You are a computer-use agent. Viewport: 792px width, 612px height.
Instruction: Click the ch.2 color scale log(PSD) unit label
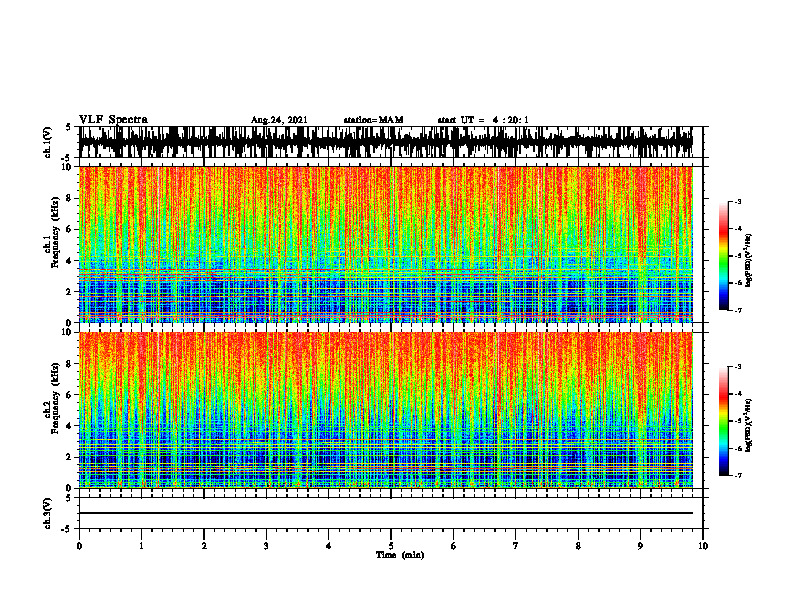coord(749,425)
